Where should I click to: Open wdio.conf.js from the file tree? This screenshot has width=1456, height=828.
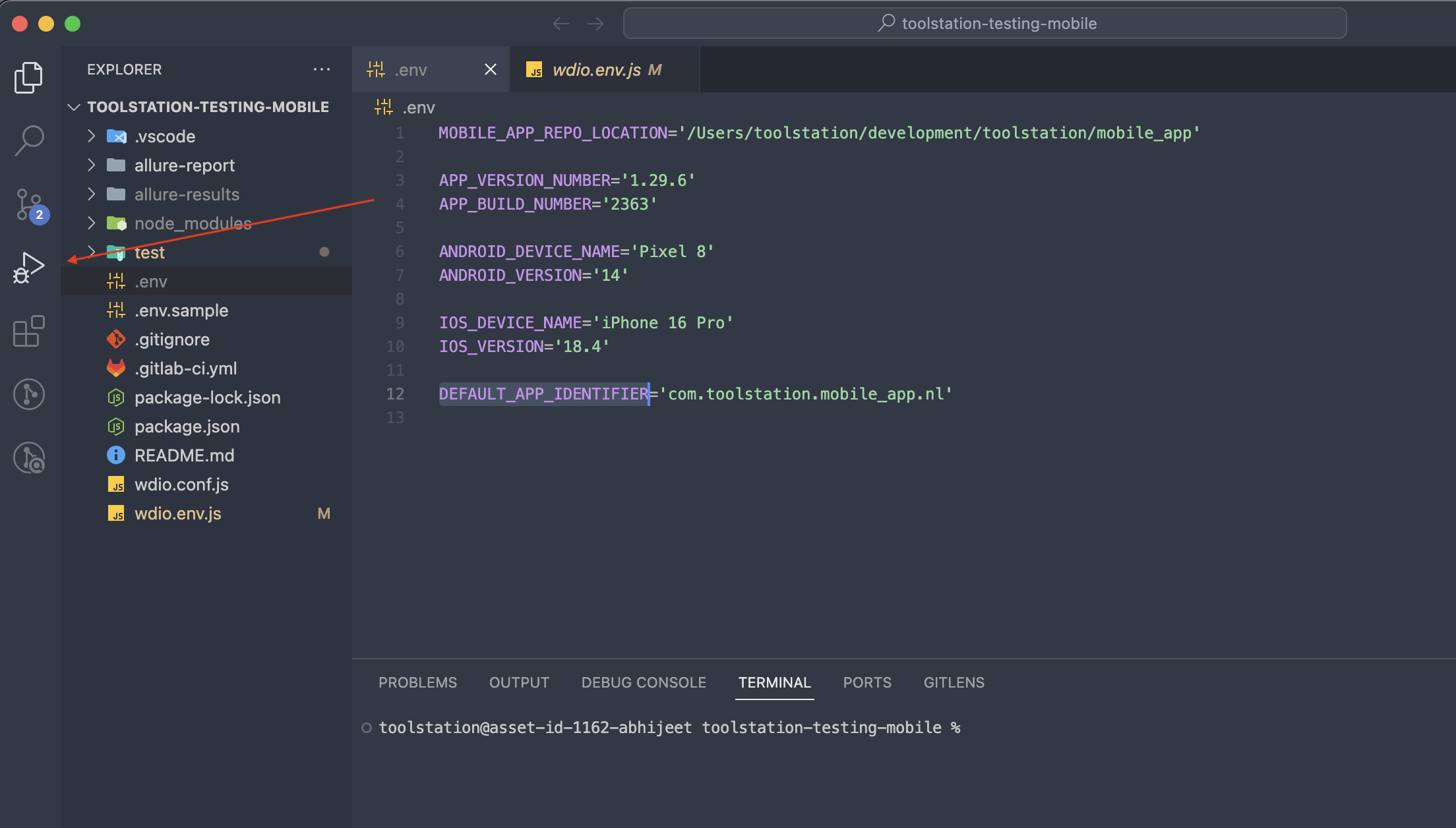pyautogui.click(x=181, y=484)
